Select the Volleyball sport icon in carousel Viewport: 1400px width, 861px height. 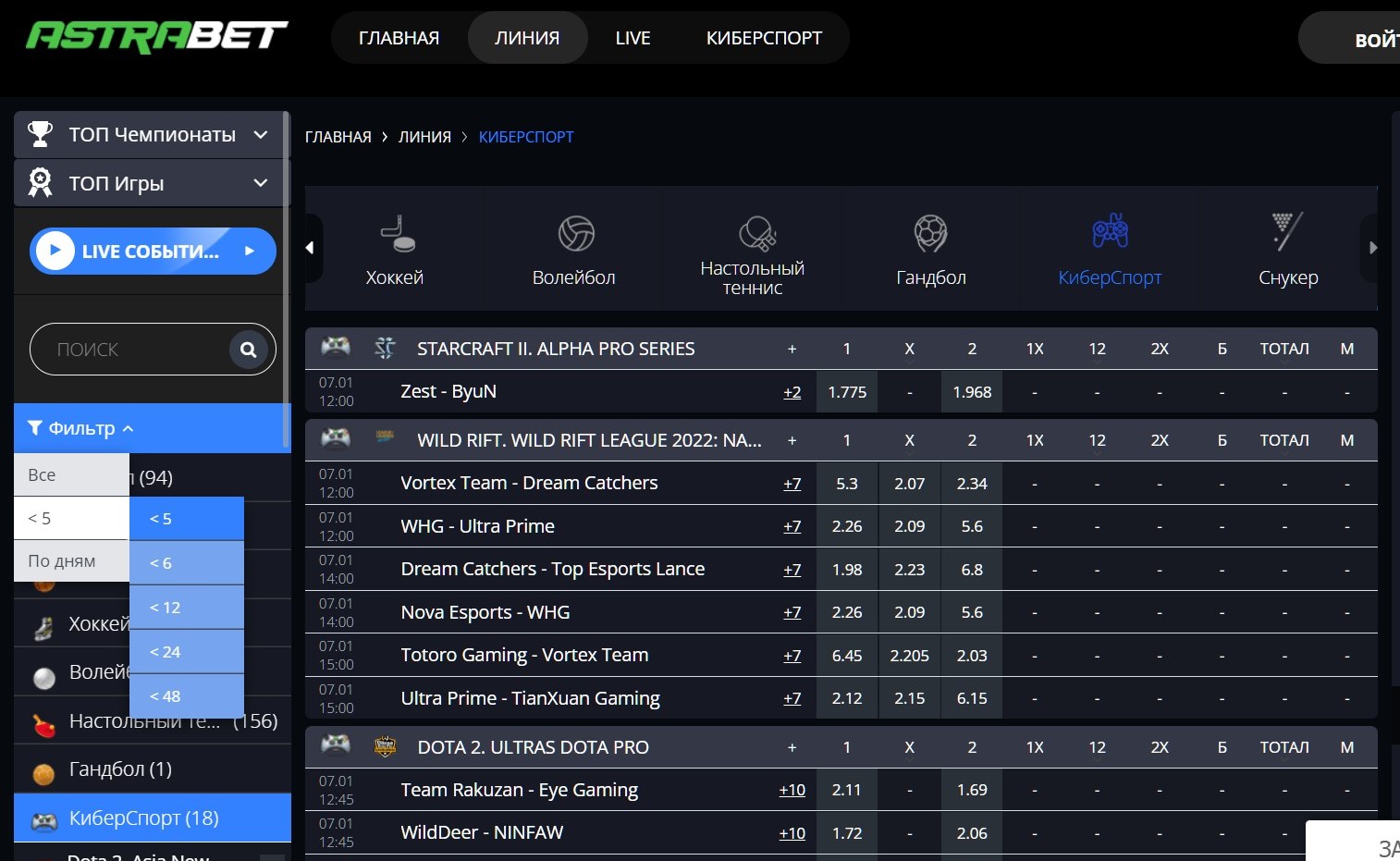click(x=576, y=233)
